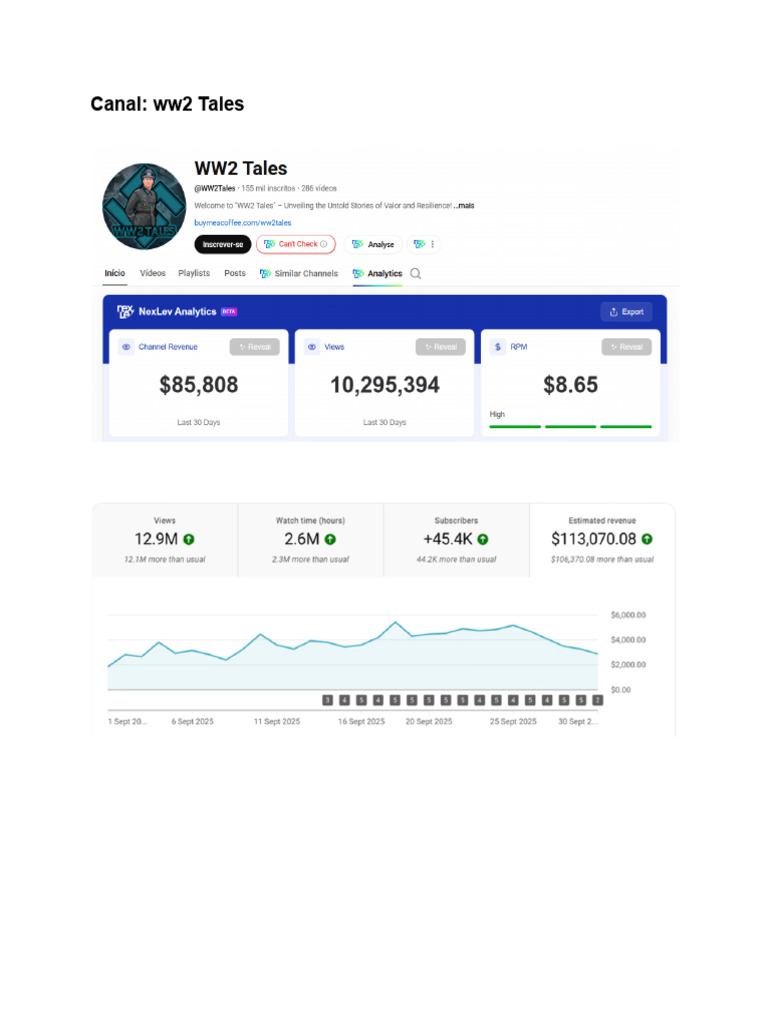
Task: Click the NexLev Analytics logo icon
Action: pyautogui.click(x=125, y=312)
